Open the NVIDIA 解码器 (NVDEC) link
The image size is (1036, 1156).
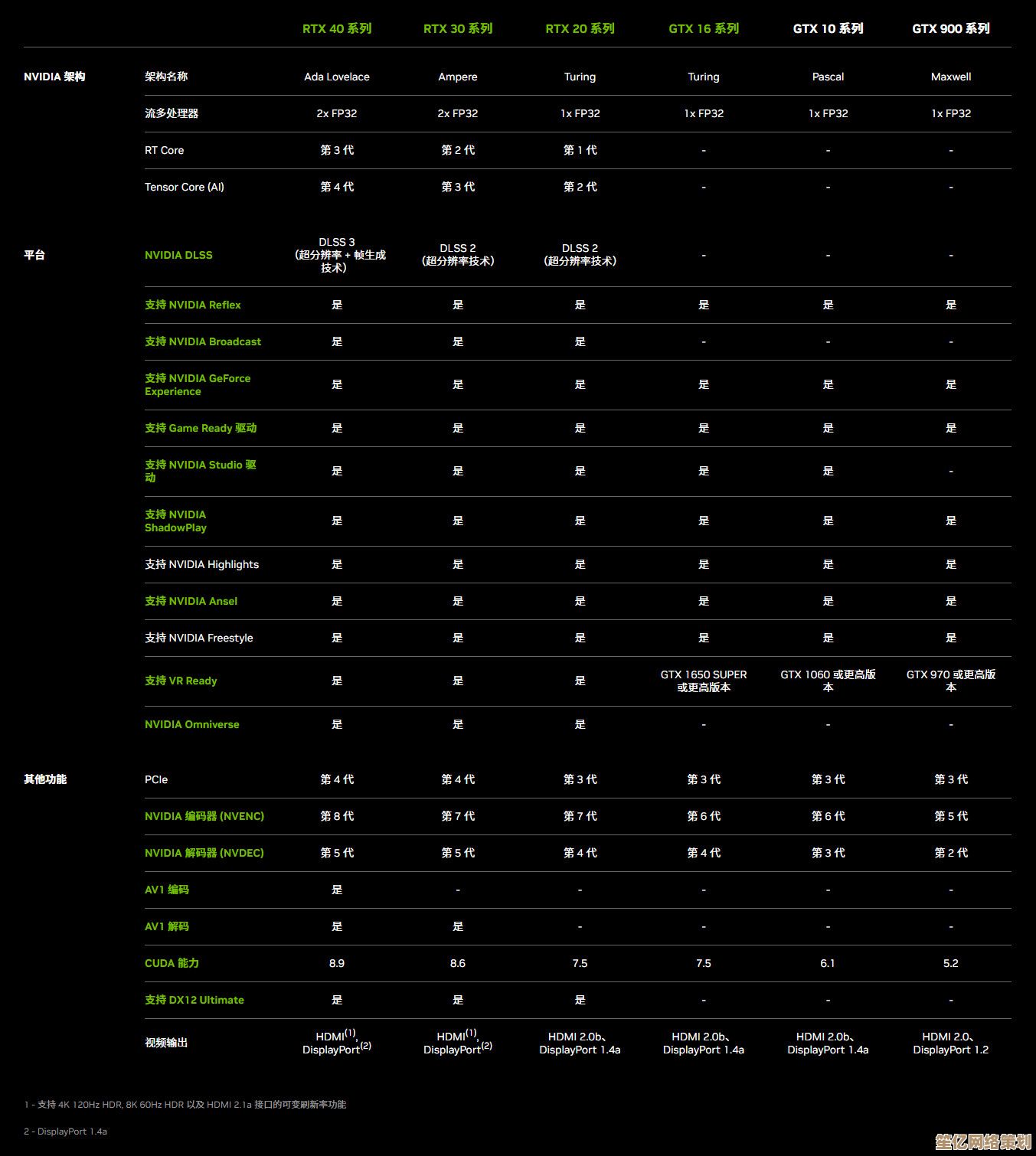click(x=204, y=853)
